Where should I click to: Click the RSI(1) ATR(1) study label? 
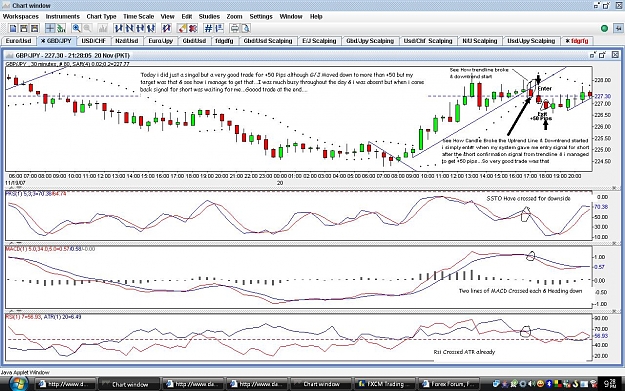[44, 317]
